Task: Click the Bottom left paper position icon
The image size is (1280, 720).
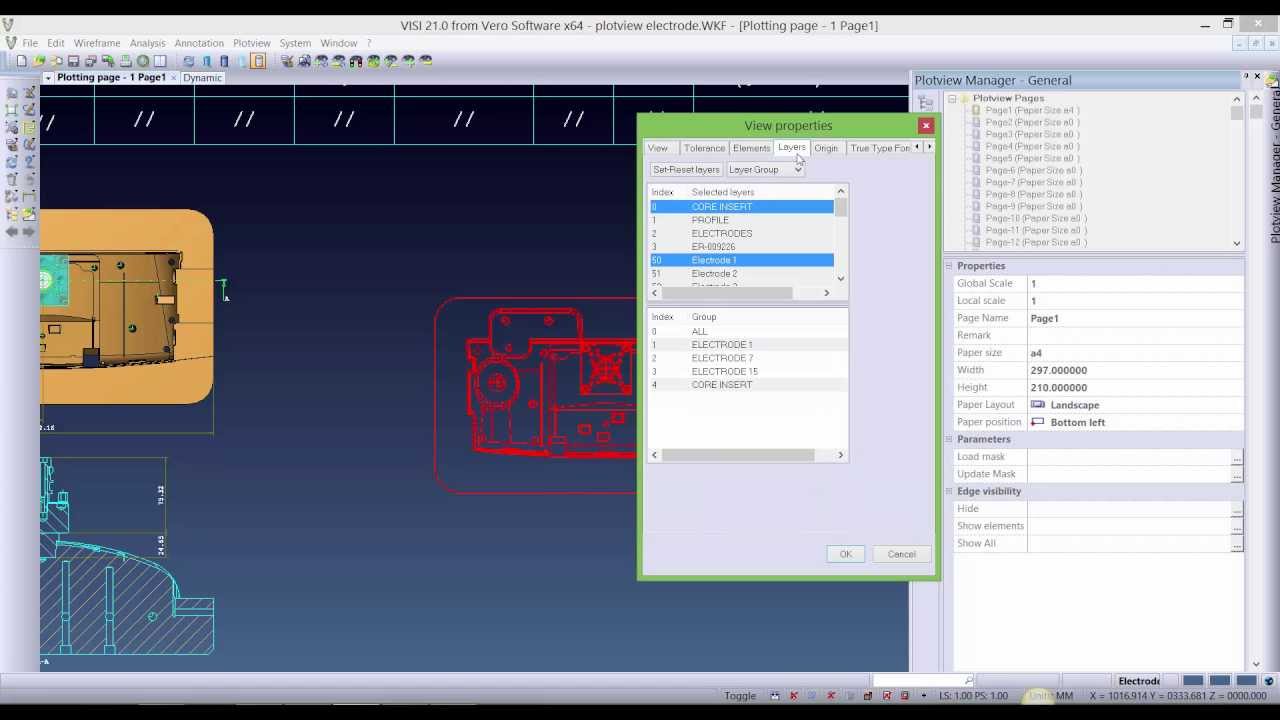Action: pos(1038,422)
